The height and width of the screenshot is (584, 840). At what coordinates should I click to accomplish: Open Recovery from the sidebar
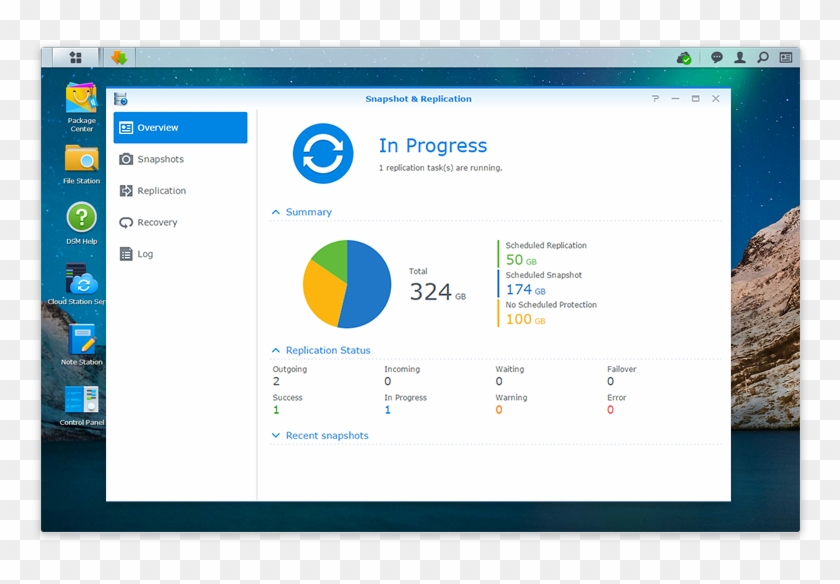click(127, 222)
